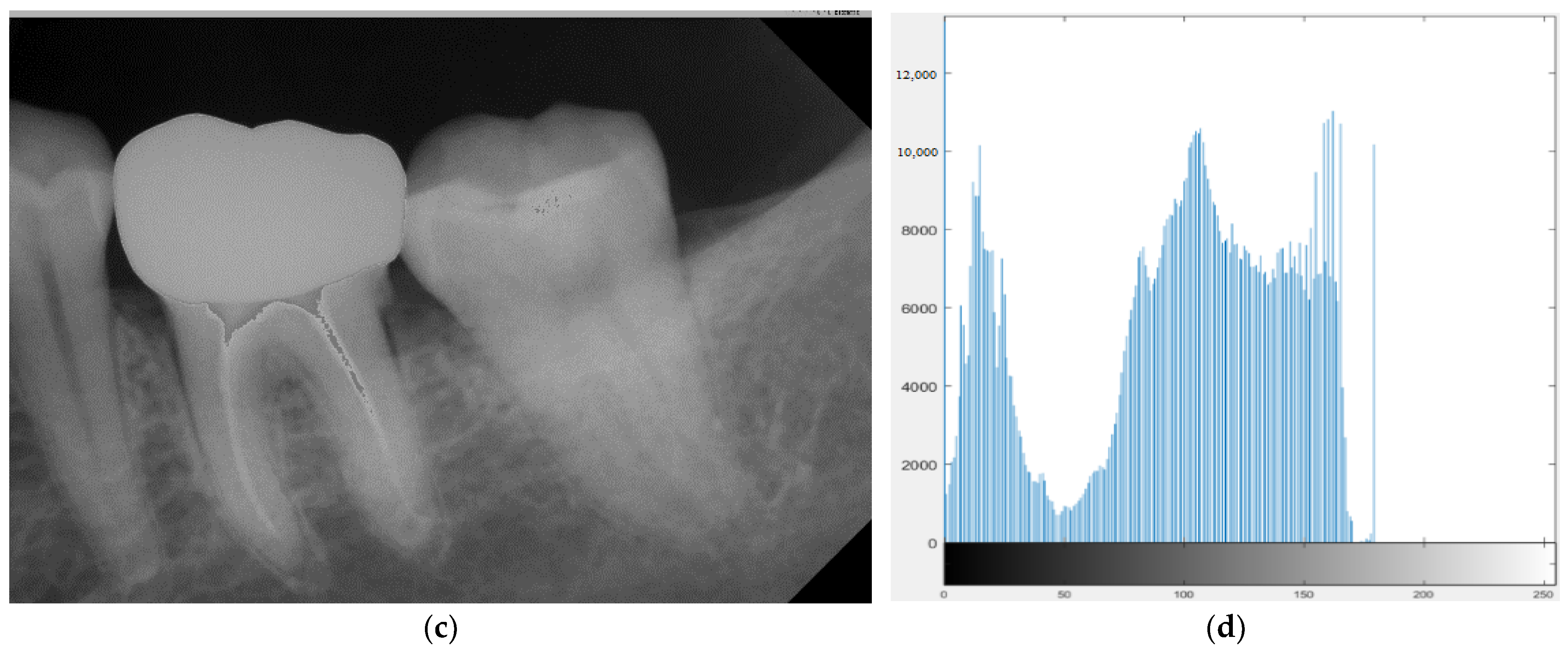Click the 200 x-axis tick label
1568x650 pixels.
(1423, 594)
